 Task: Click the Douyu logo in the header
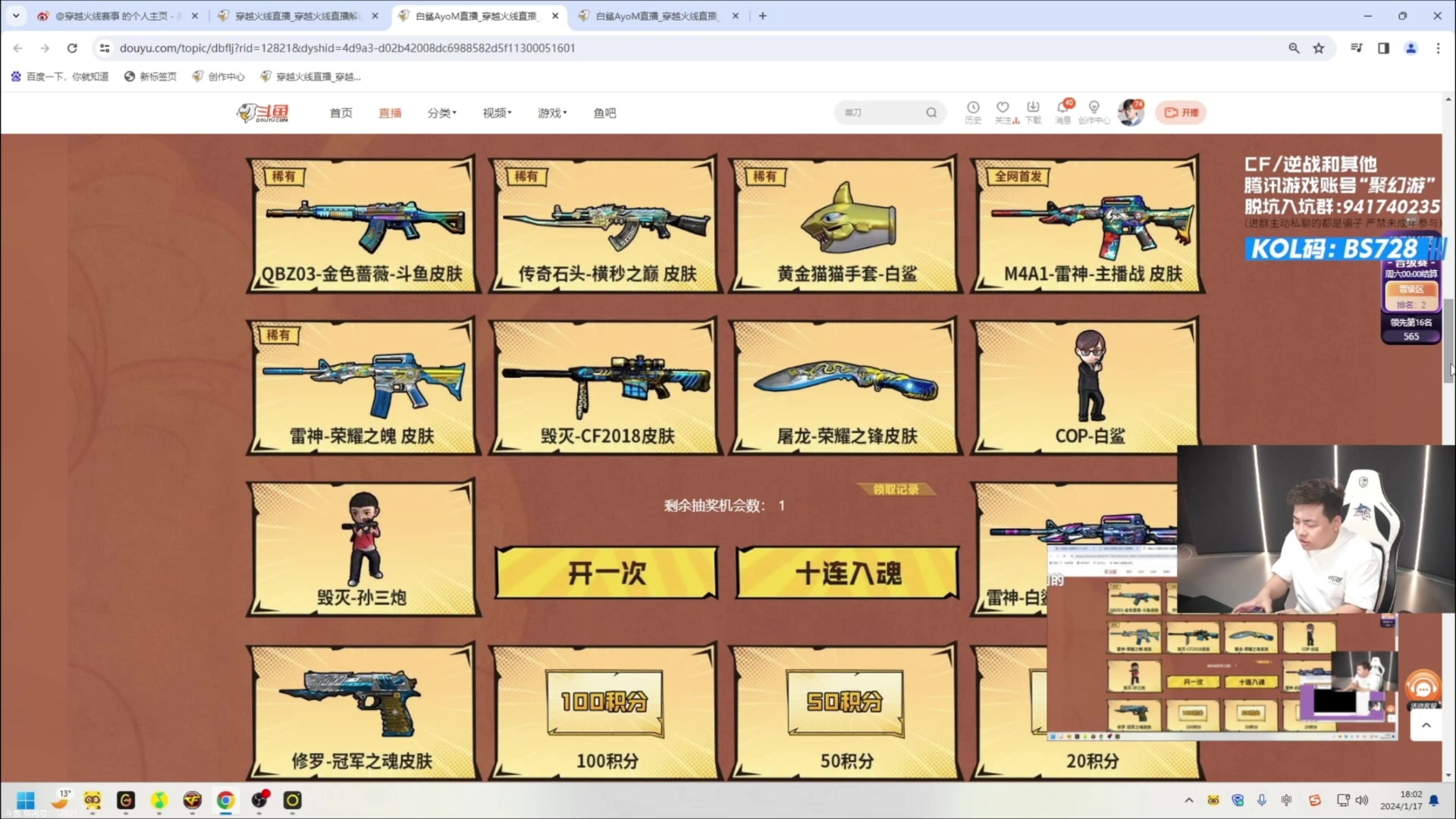pyautogui.click(x=262, y=113)
